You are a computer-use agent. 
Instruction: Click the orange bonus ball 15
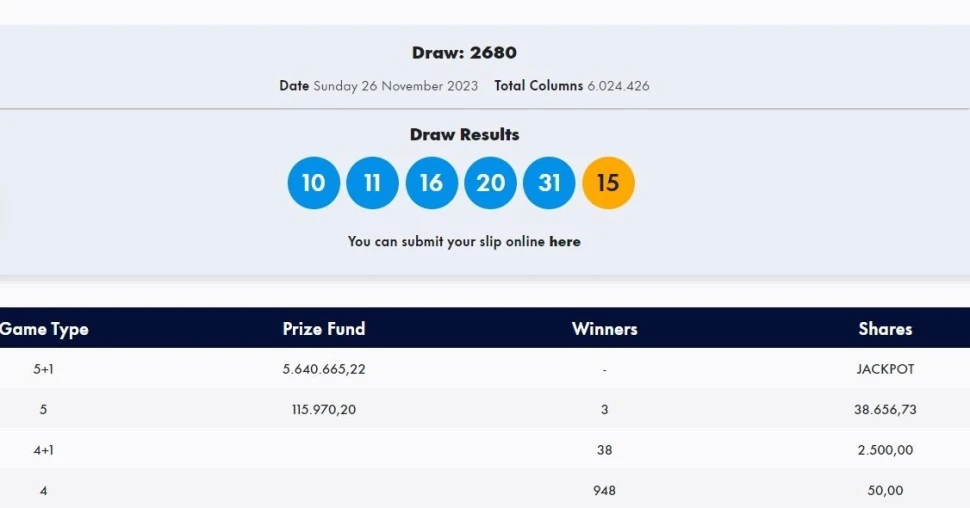(x=608, y=183)
